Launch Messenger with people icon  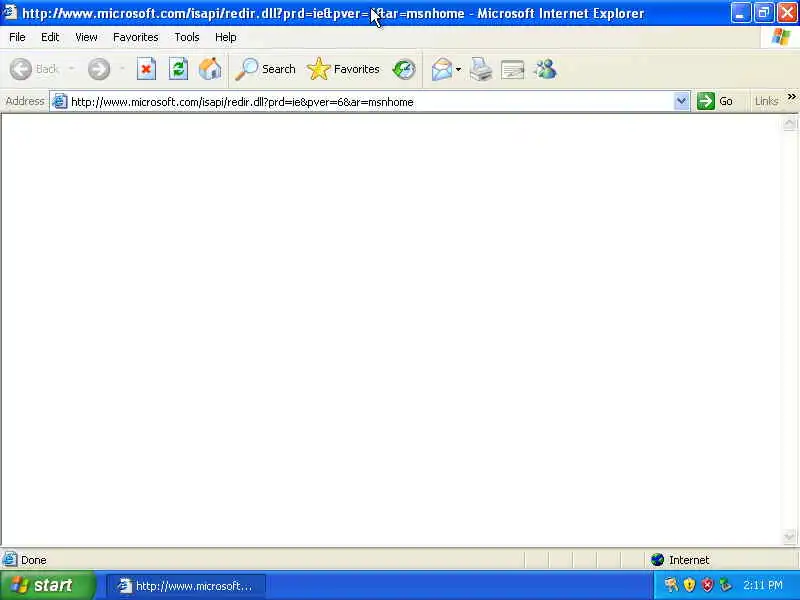point(545,69)
